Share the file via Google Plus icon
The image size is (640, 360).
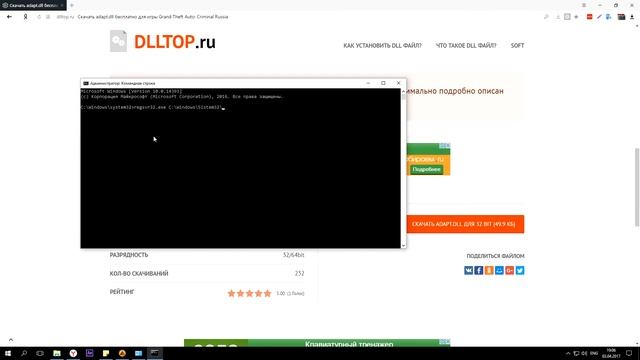[x=509, y=270]
